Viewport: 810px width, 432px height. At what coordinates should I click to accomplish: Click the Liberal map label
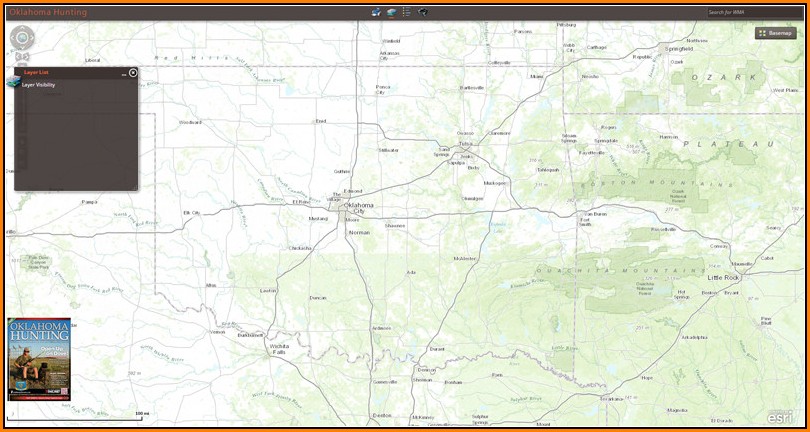[x=92, y=60]
